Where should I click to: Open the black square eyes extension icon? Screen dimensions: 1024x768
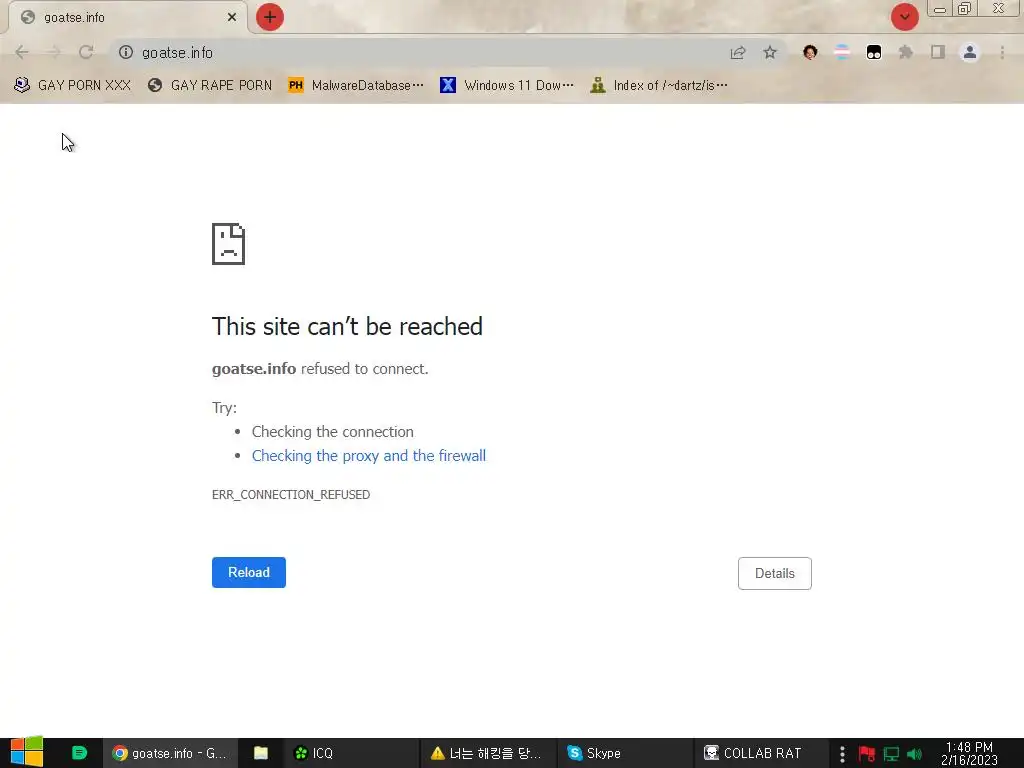(x=874, y=52)
